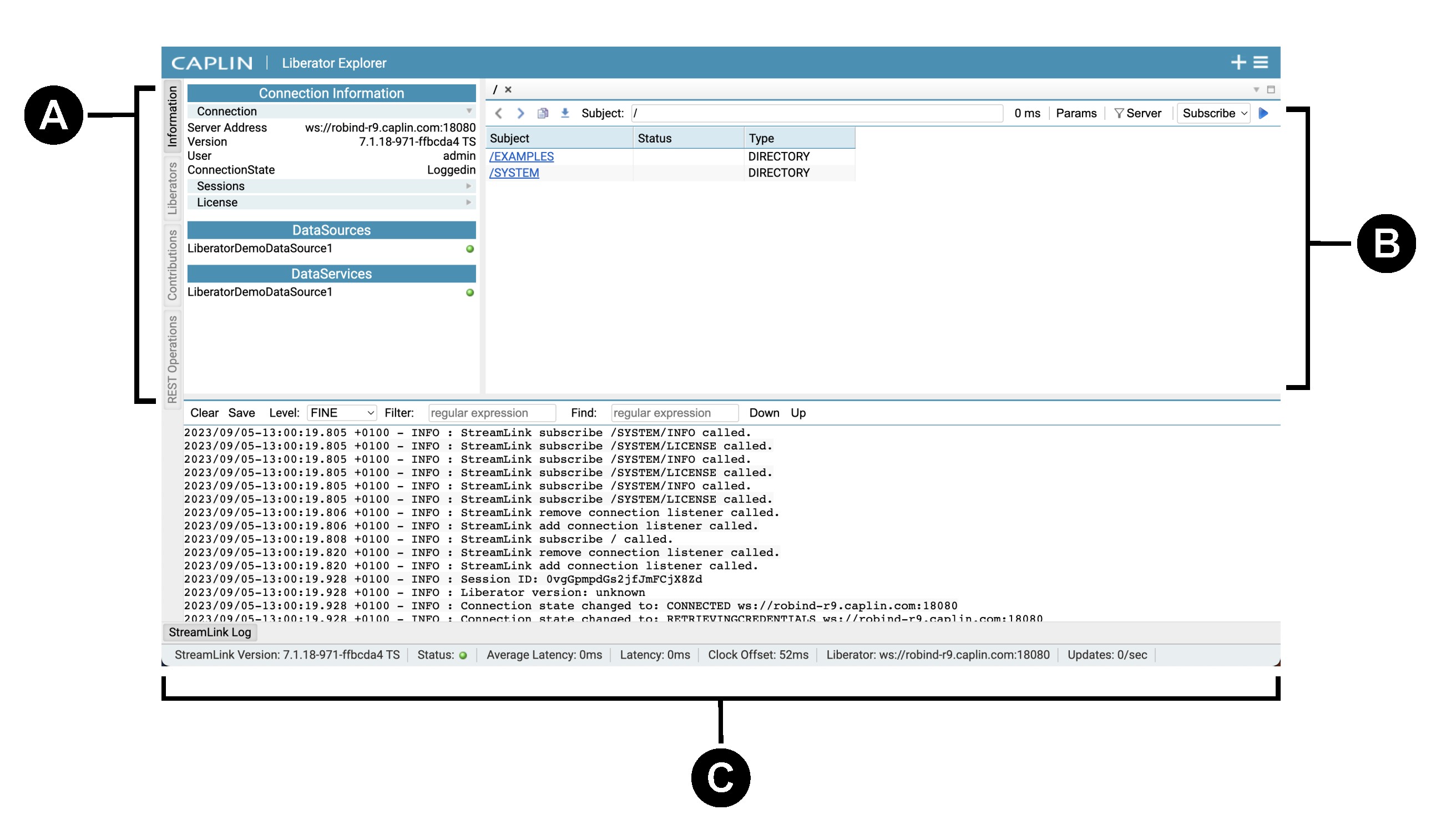Switch to the Information side tab
Viewport: 1436px width, 840px height.
(x=171, y=117)
